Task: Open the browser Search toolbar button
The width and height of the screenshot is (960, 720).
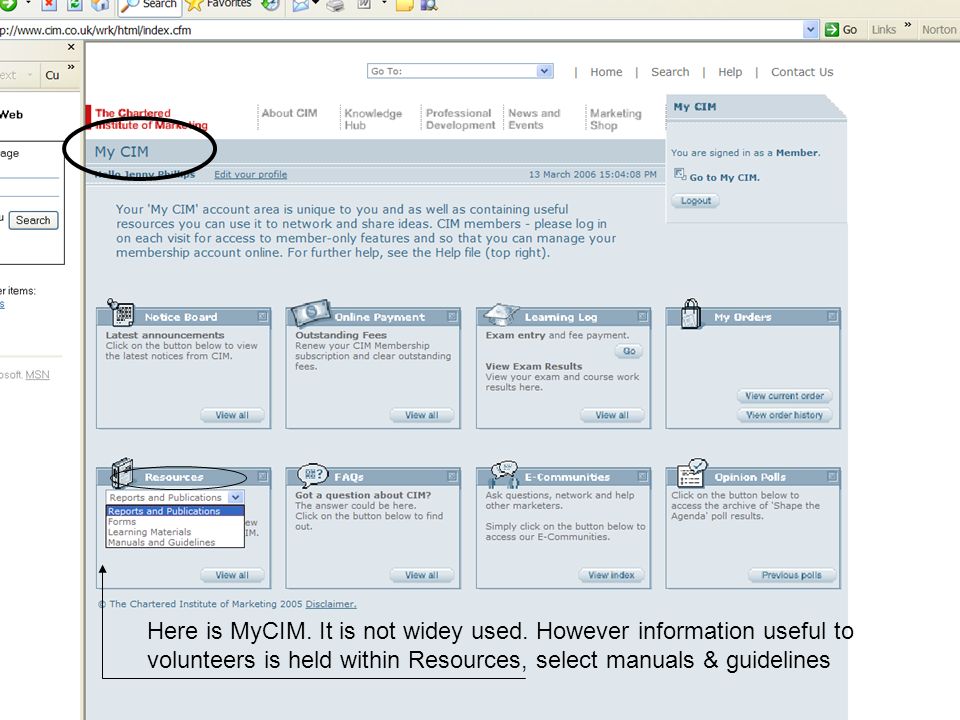Action: click(x=149, y=5)
